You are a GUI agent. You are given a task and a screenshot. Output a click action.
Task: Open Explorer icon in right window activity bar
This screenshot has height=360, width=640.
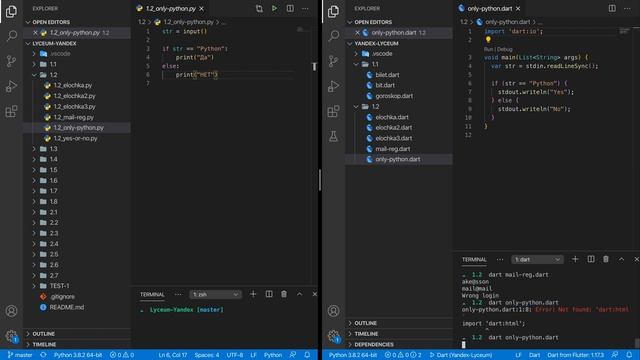(x=333, y=11)
